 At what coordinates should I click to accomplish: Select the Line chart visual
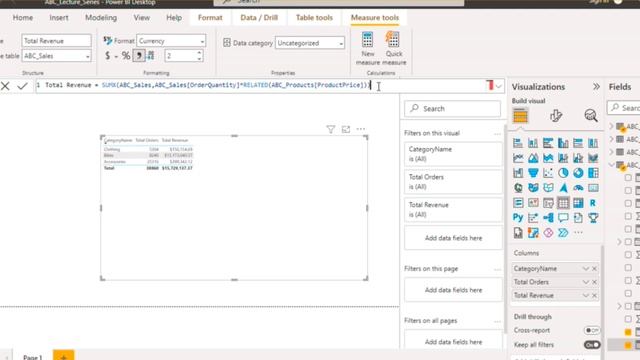tap(518, 158)
